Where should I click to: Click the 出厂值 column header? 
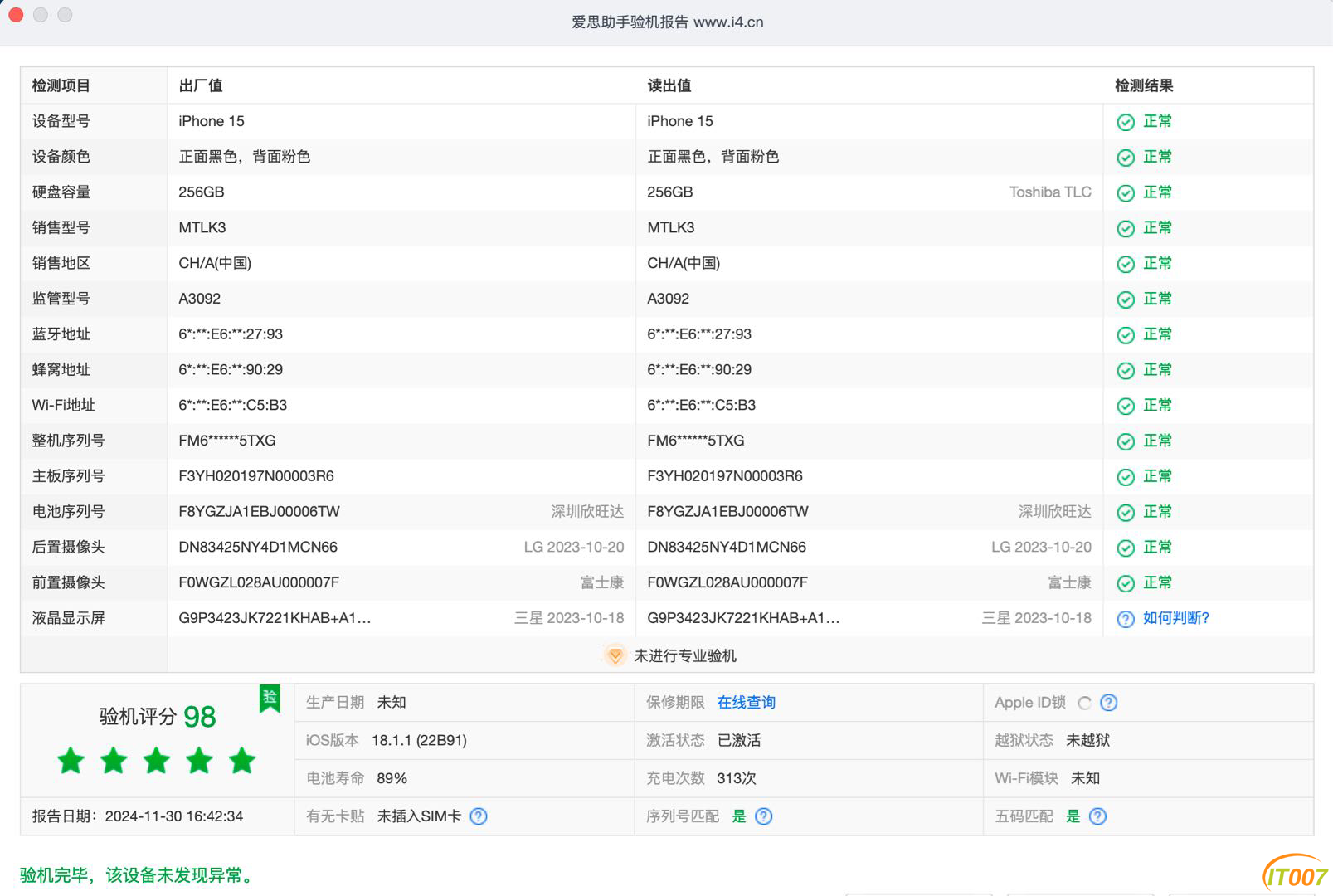click(x=201, y=85)
